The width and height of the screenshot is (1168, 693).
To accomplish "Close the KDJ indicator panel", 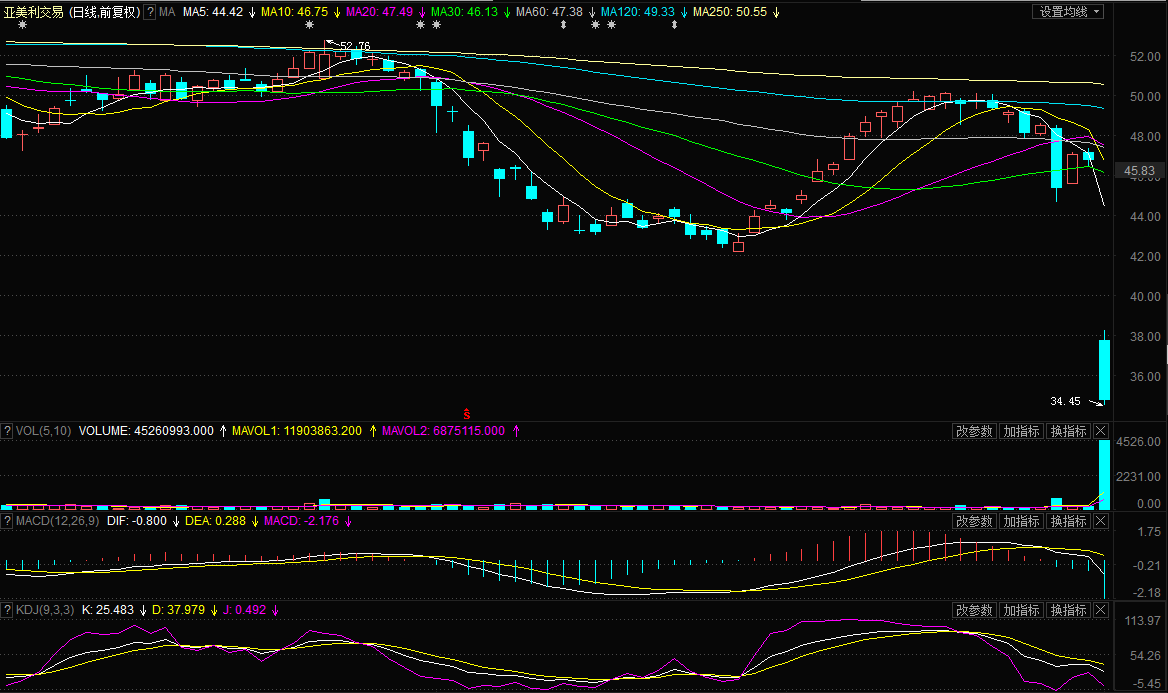I will (1101, 610).
